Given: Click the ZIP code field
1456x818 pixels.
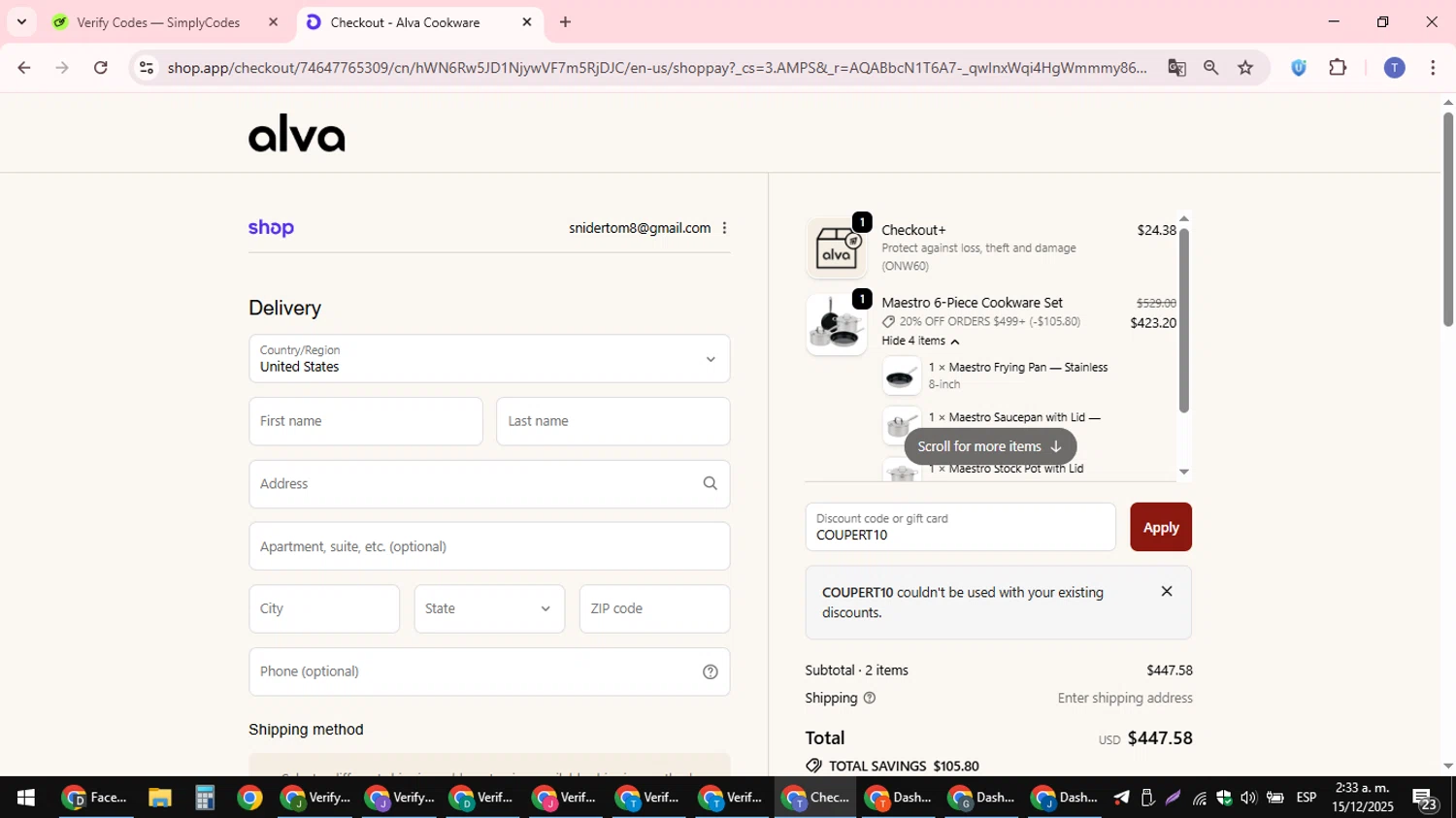Looking at the screenshot, I should point(654,608).
